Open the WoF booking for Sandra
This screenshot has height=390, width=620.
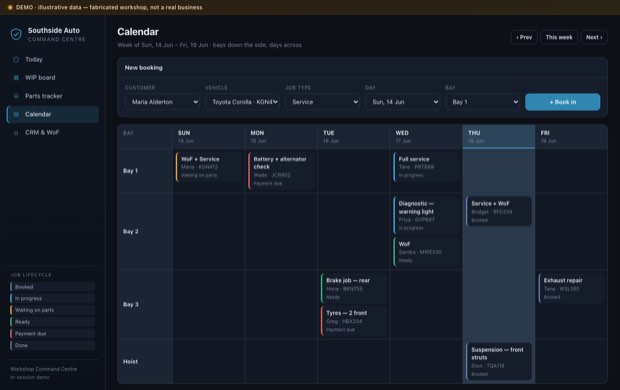(x=426, y=252)
